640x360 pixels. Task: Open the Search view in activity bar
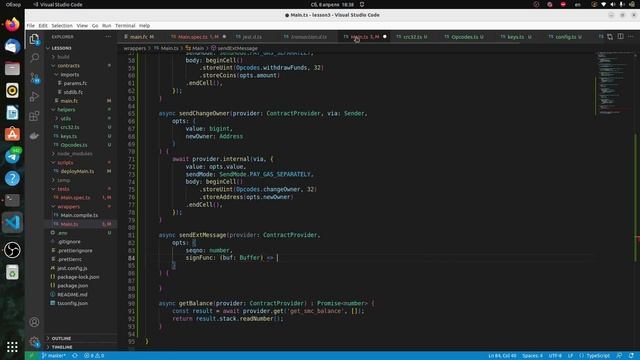point(34,58)
